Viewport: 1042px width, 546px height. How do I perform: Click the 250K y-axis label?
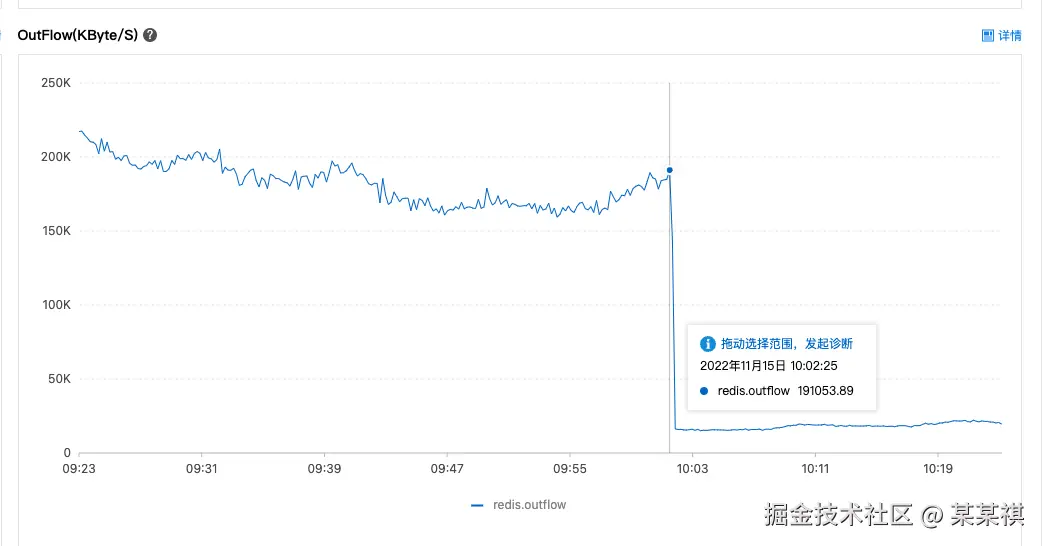(x=55, y=83)
